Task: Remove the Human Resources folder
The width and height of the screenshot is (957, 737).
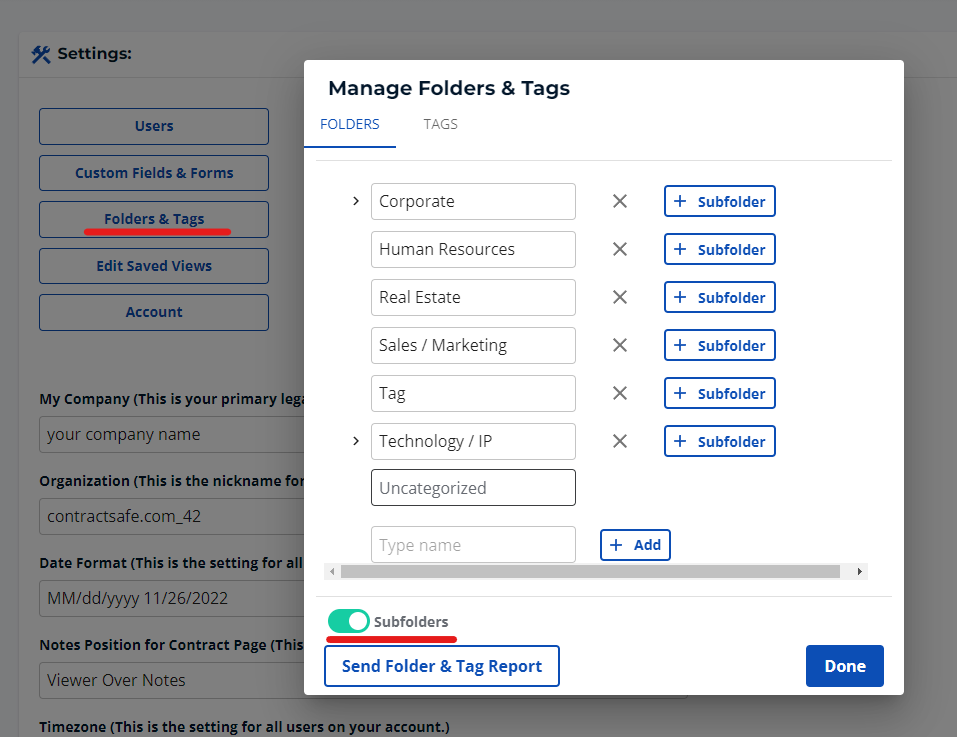Action: pos(620,249)
